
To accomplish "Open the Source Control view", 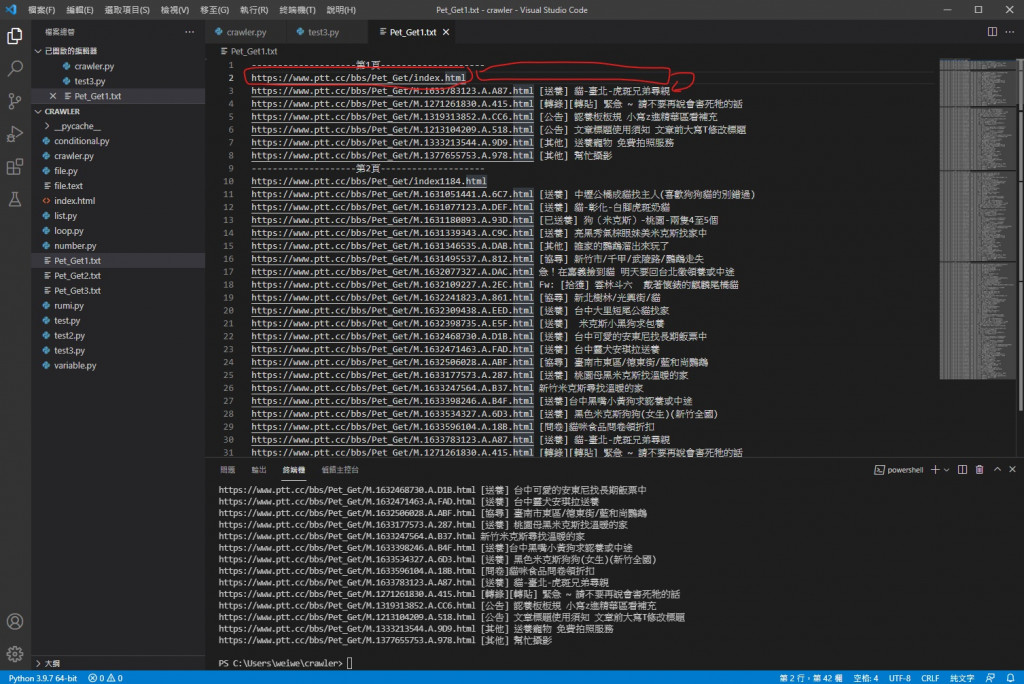I will pyautogui.click(x=14, y=101).
